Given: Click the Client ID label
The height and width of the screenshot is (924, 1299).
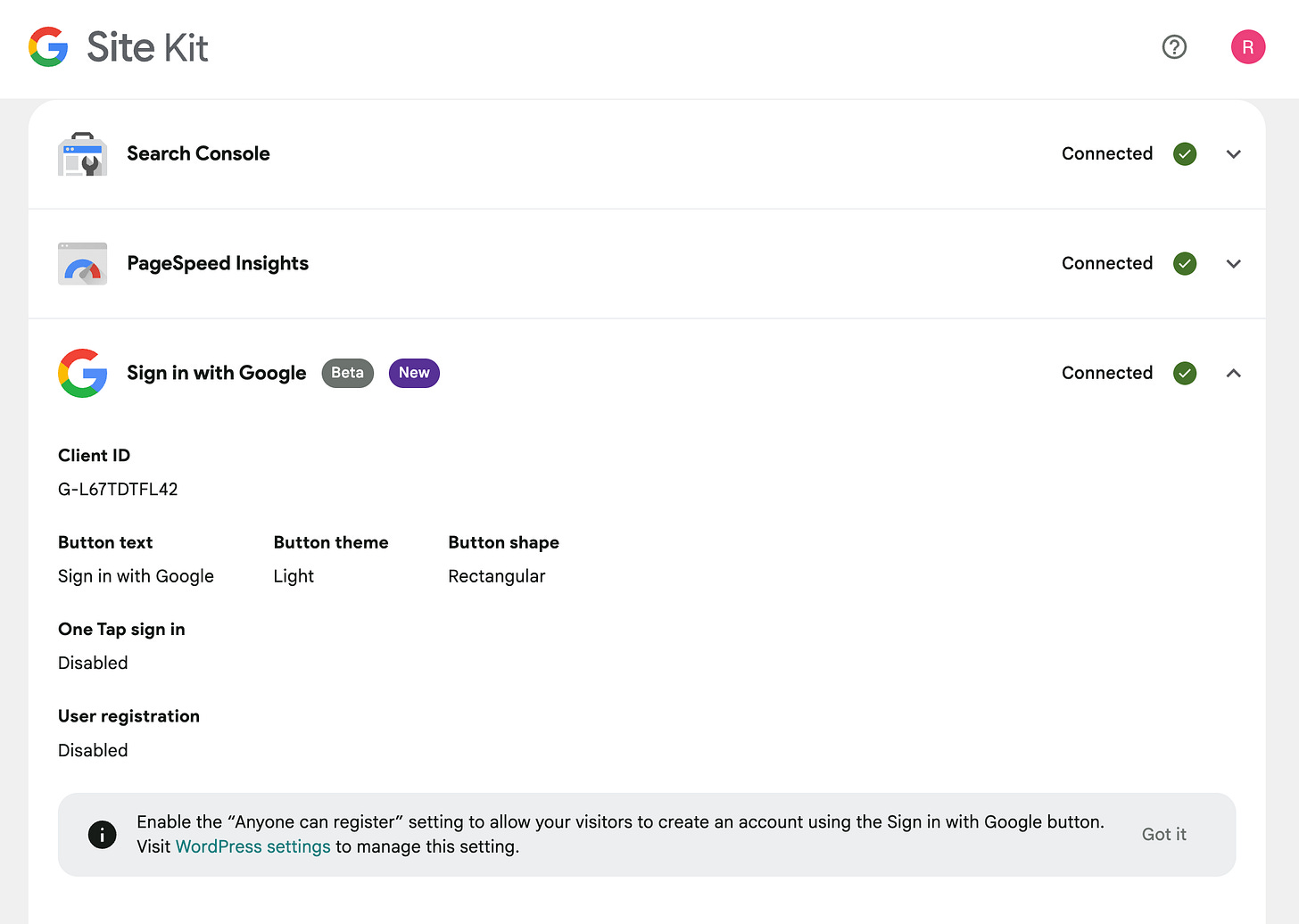Looking at the screenshot, I should point(94,455).
